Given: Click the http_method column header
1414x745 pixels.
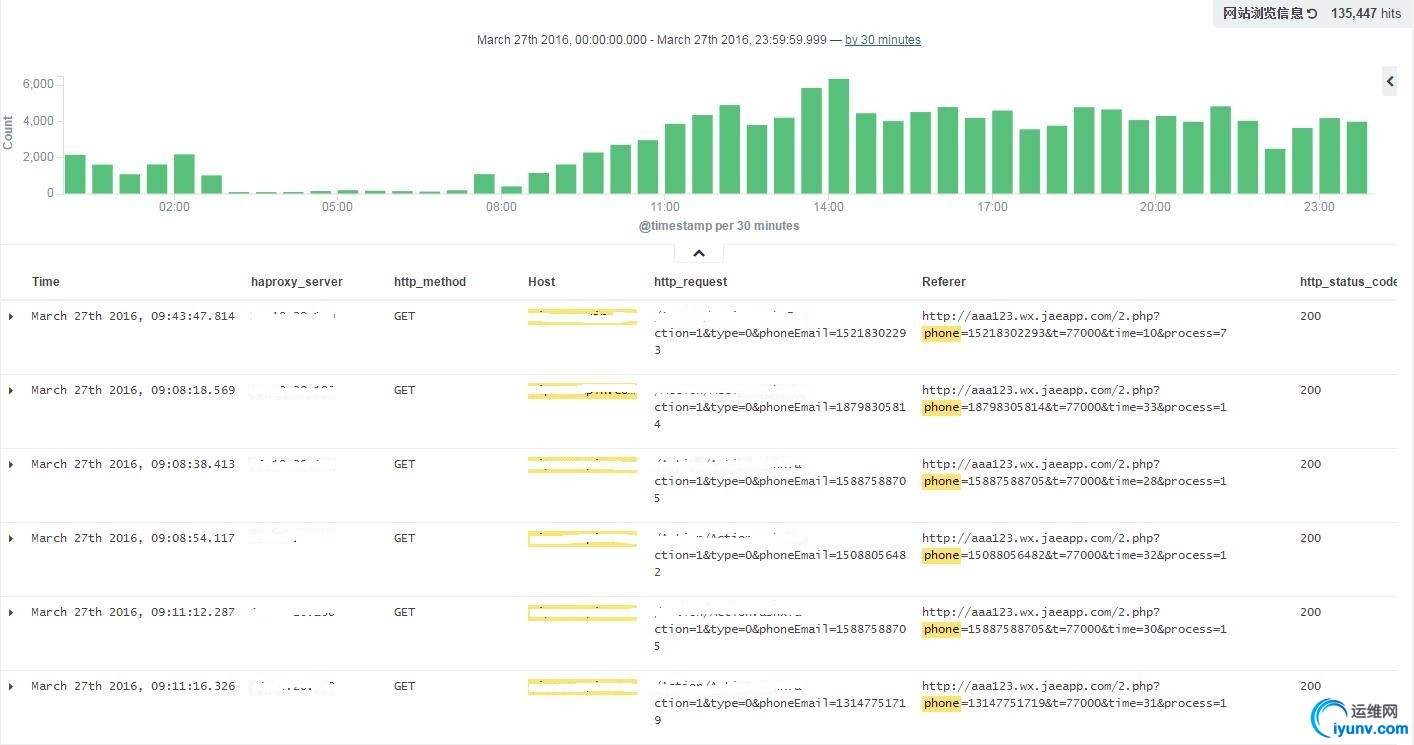Looking at the screenshot, I should 430,282.
